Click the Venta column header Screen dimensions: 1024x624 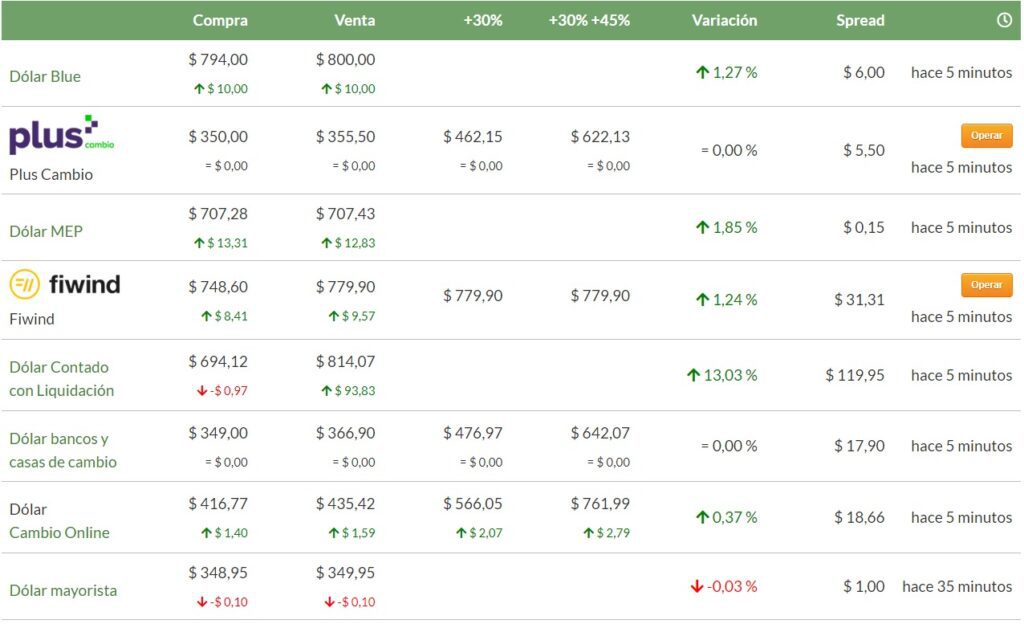click(354, 20)
